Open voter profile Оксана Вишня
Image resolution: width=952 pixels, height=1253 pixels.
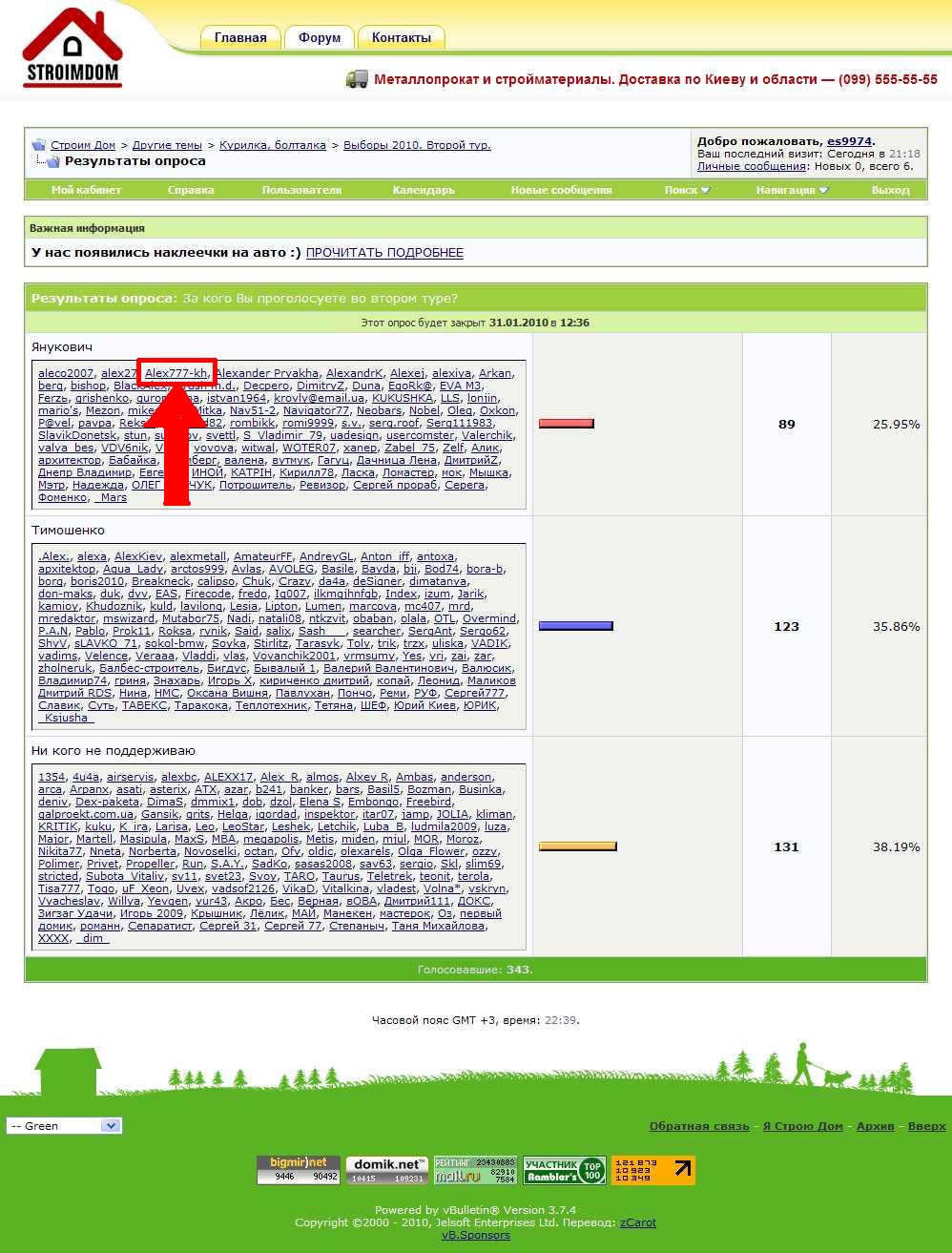tap(227, 693)
